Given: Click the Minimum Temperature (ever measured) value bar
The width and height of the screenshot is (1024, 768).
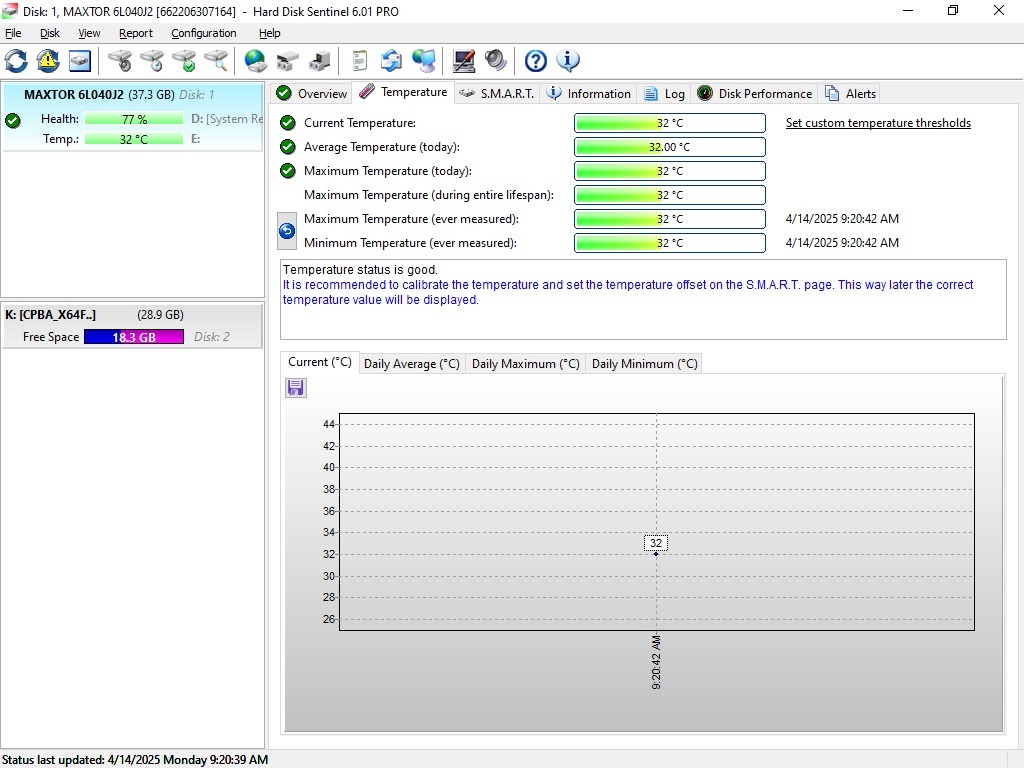Looking at the screenshot, I should click(669, 243).
